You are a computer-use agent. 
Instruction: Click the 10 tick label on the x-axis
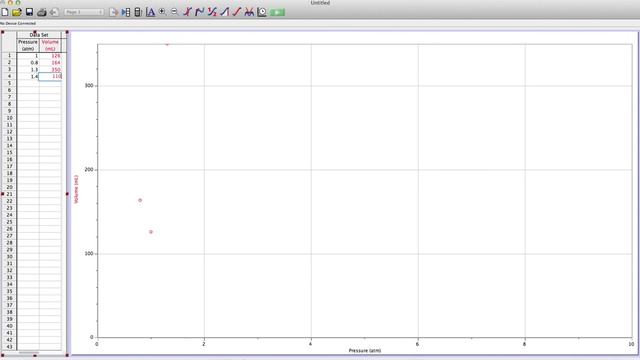[x=631, y=344]
